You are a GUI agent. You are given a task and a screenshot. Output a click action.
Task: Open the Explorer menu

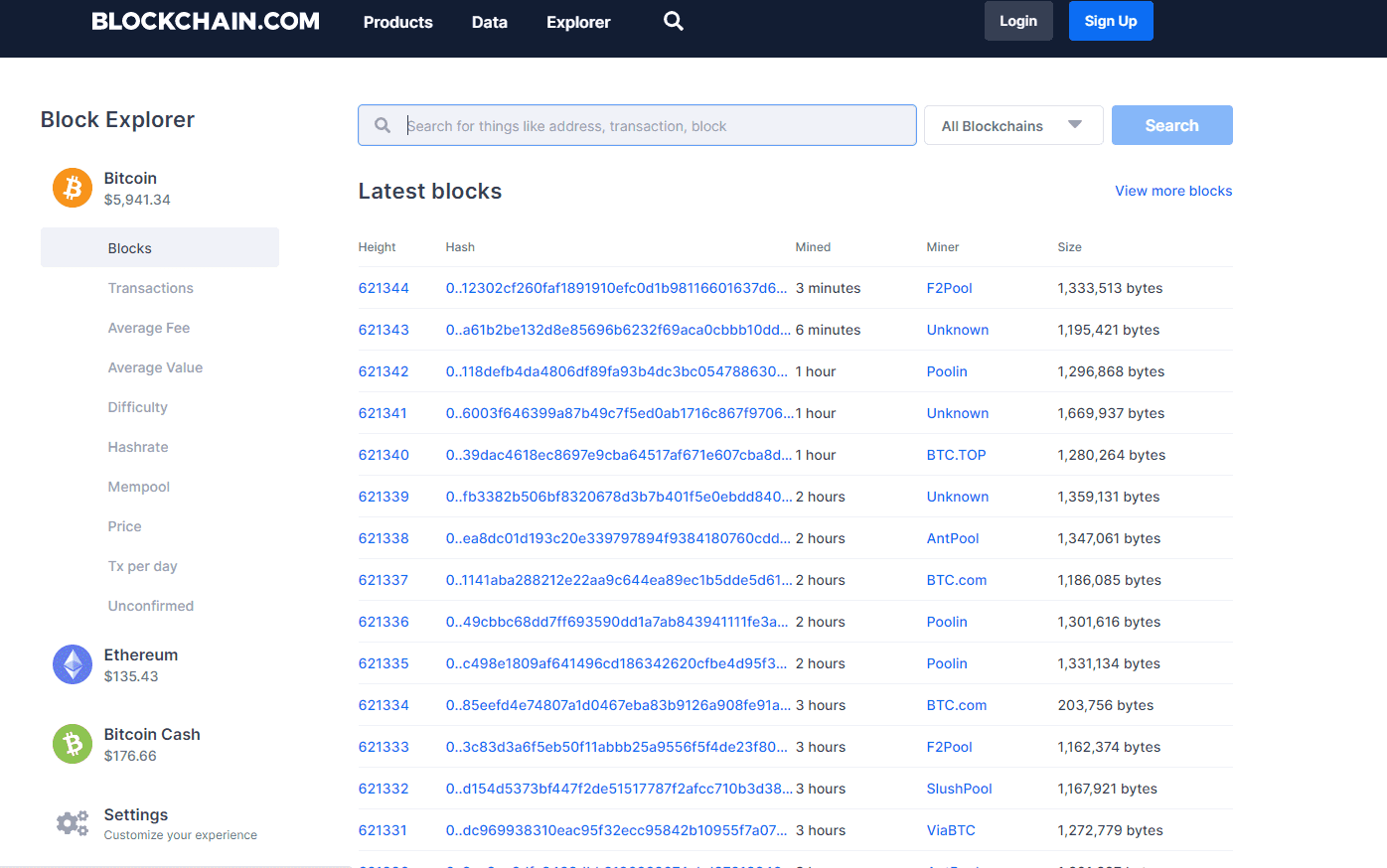click(578, 22)
